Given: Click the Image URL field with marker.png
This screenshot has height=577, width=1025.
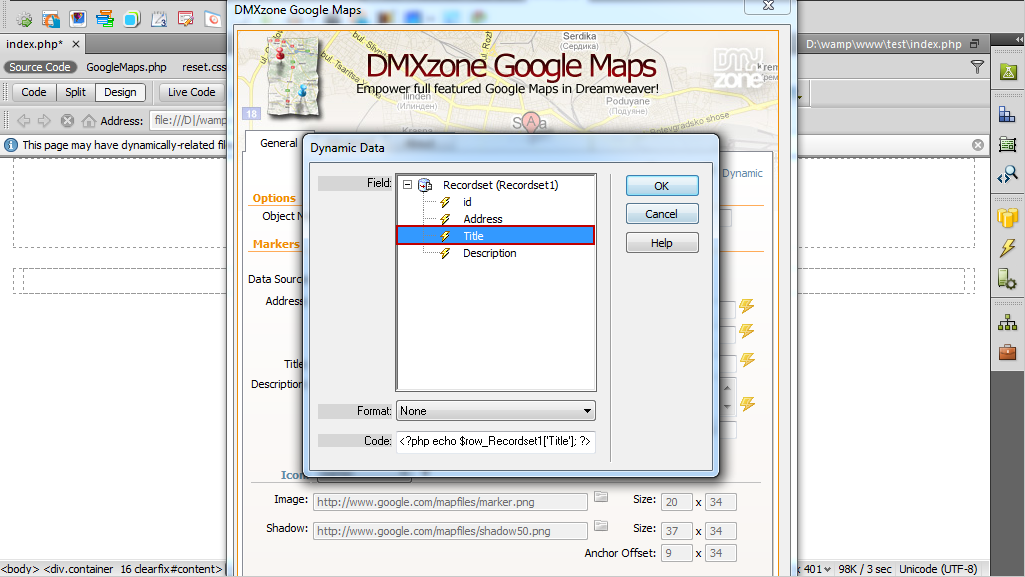Looking at the screenshot, I should (x=450, y=502).
